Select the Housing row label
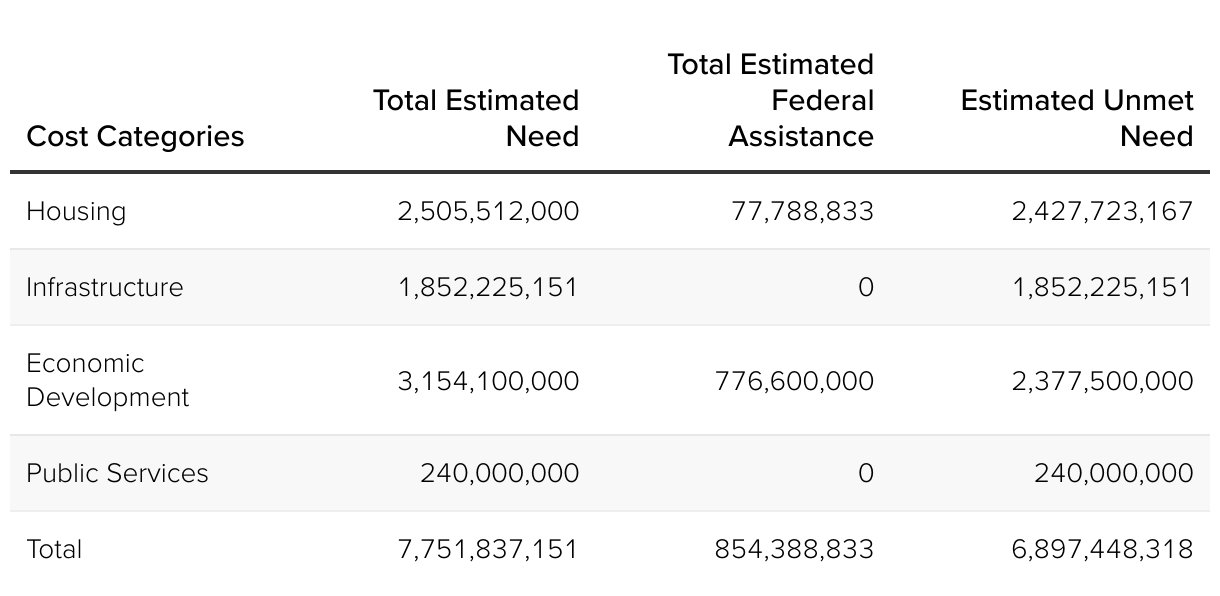The image size is (1220, 596). 76,211
